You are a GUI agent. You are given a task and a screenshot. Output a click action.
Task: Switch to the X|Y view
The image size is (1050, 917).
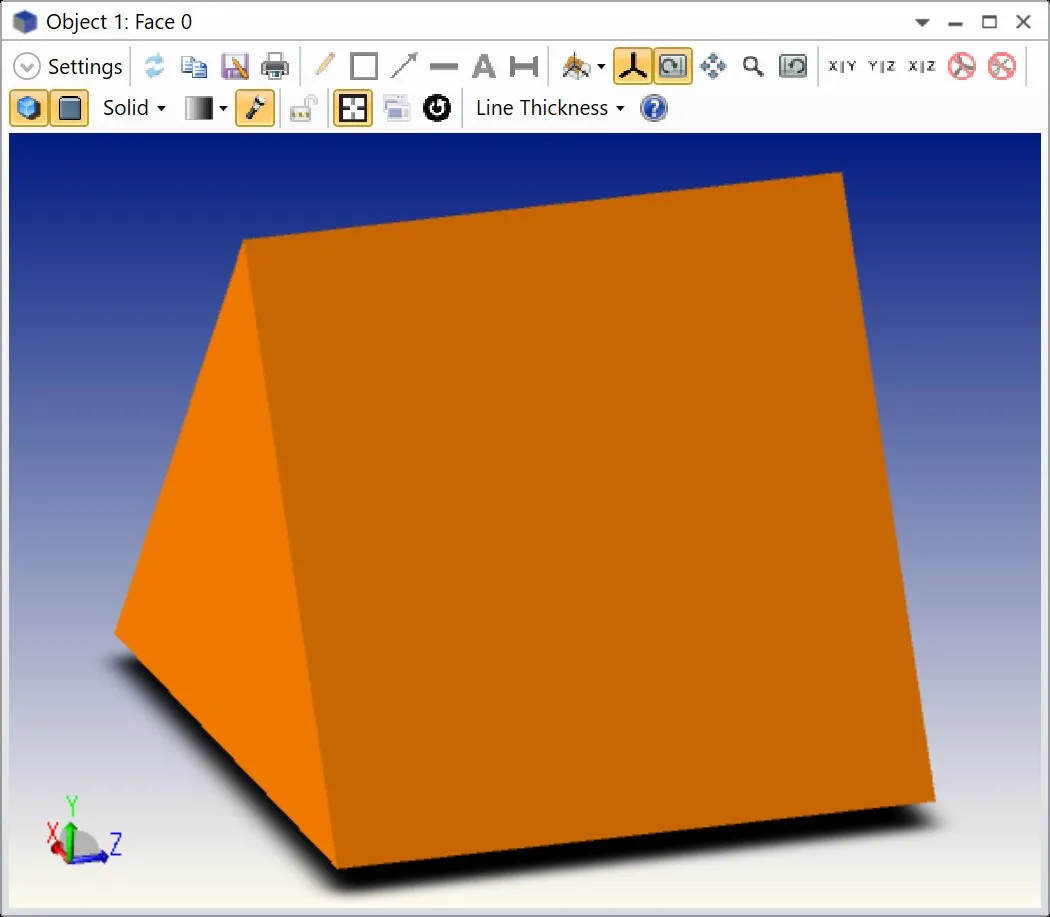tap(842, 67)
